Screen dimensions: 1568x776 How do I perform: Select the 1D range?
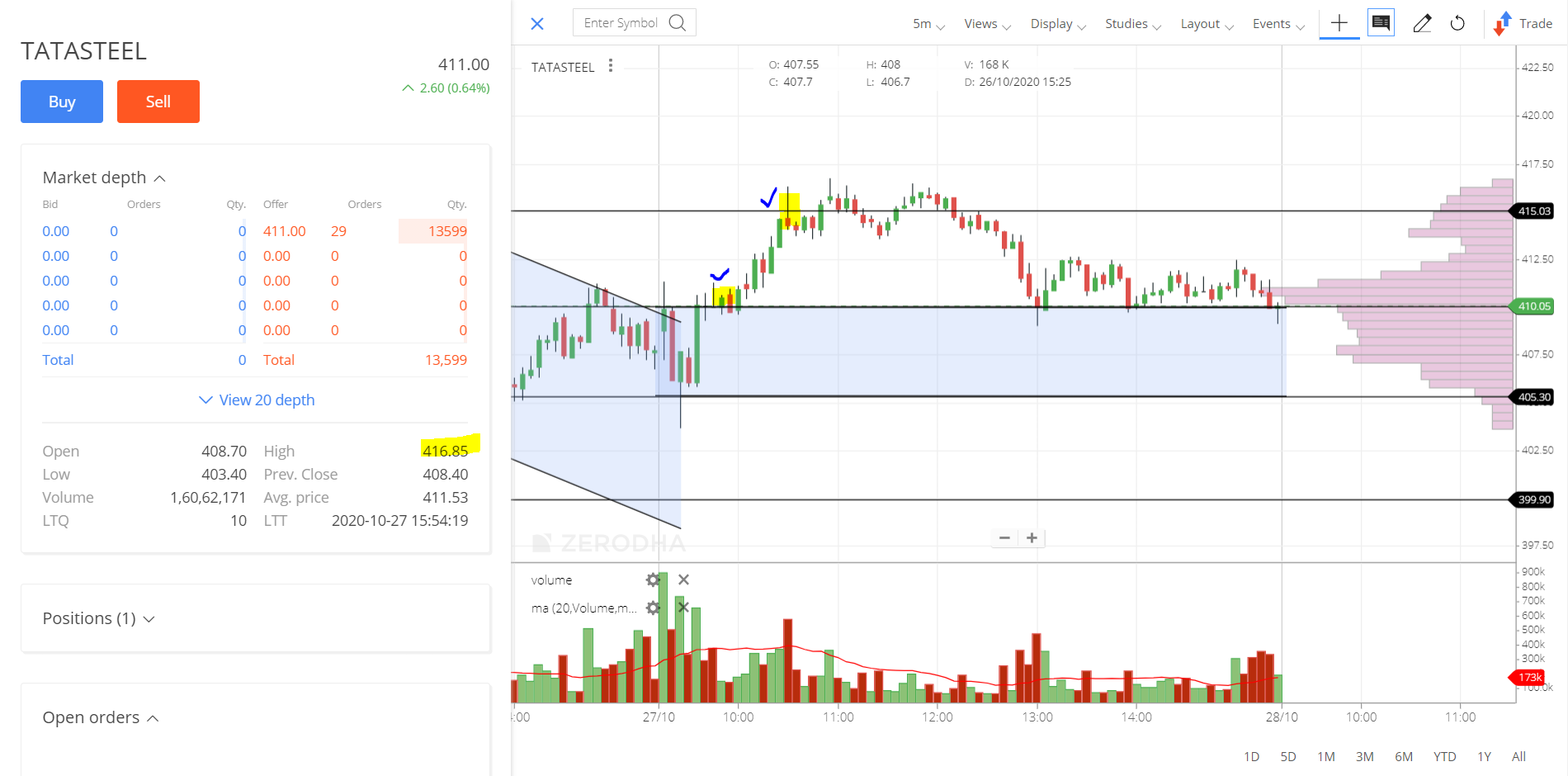[1251, 756]
